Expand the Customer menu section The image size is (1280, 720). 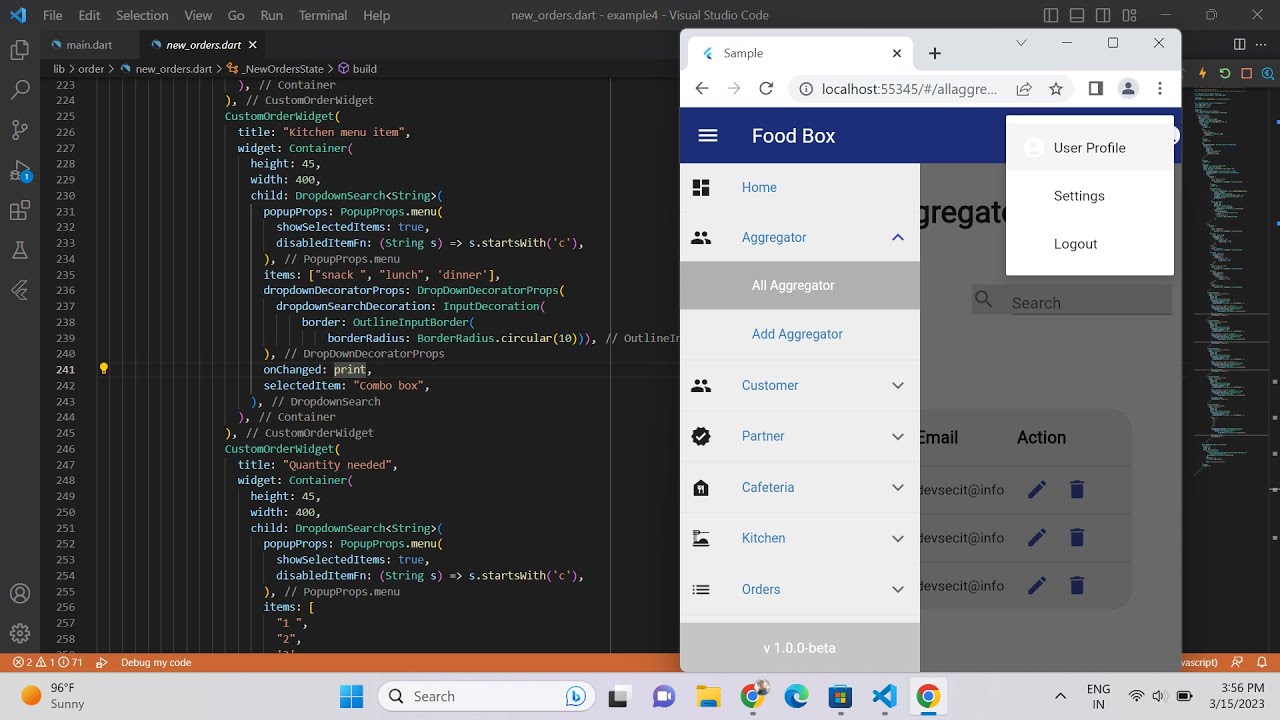point(898,386)
